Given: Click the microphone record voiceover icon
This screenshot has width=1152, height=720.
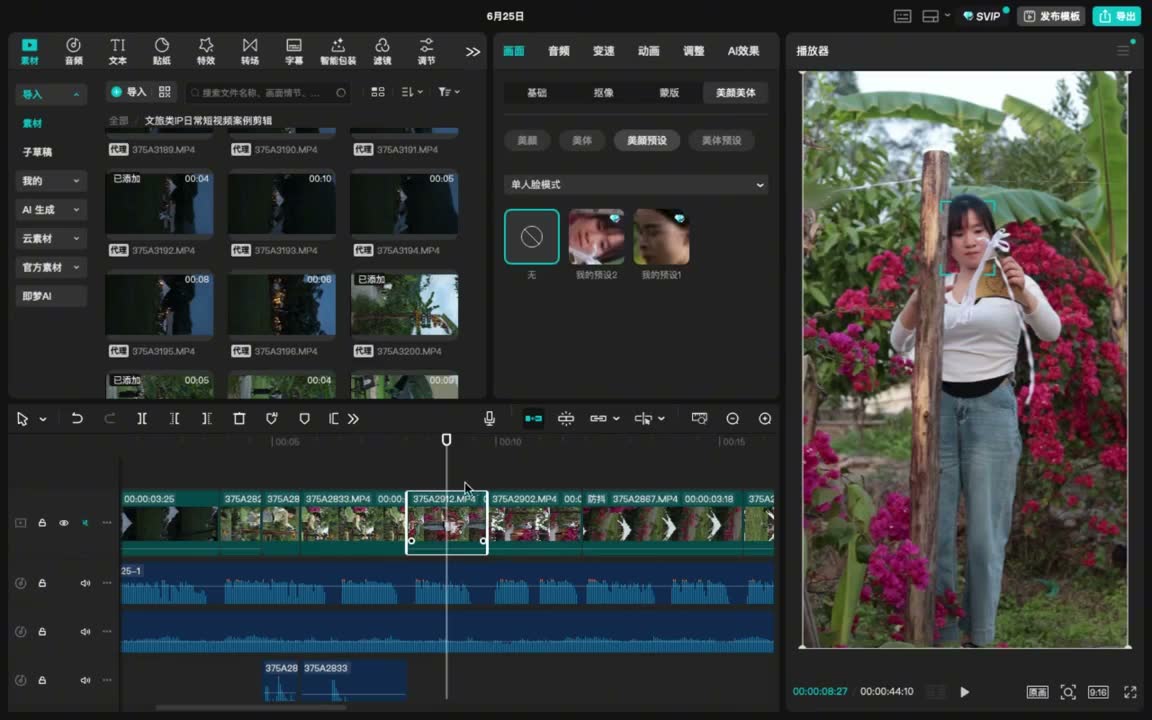Looking at the screenshot, I should 489,419.
